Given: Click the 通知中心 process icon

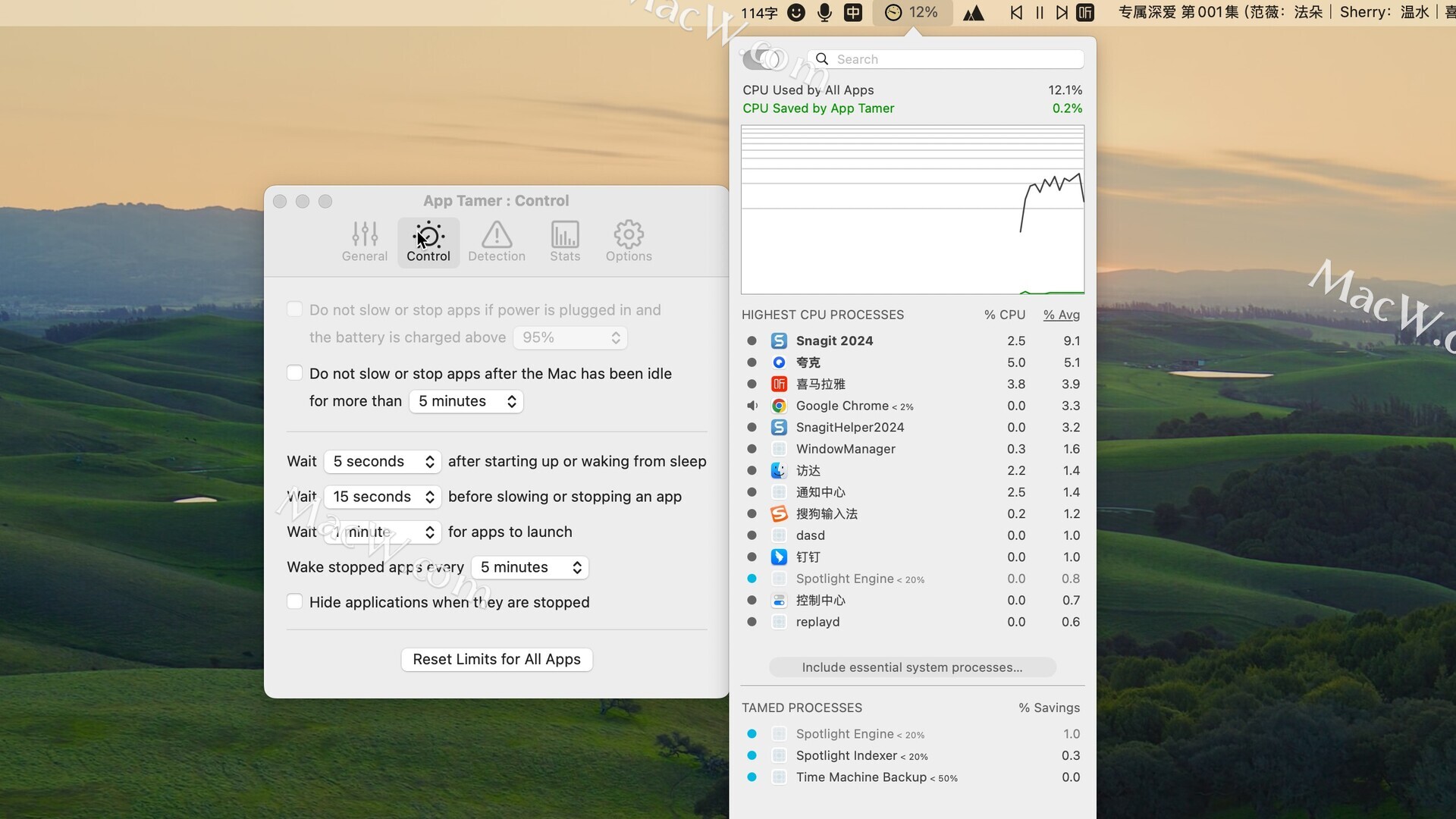Looking at the screenshot, I should tap(779, 492).
